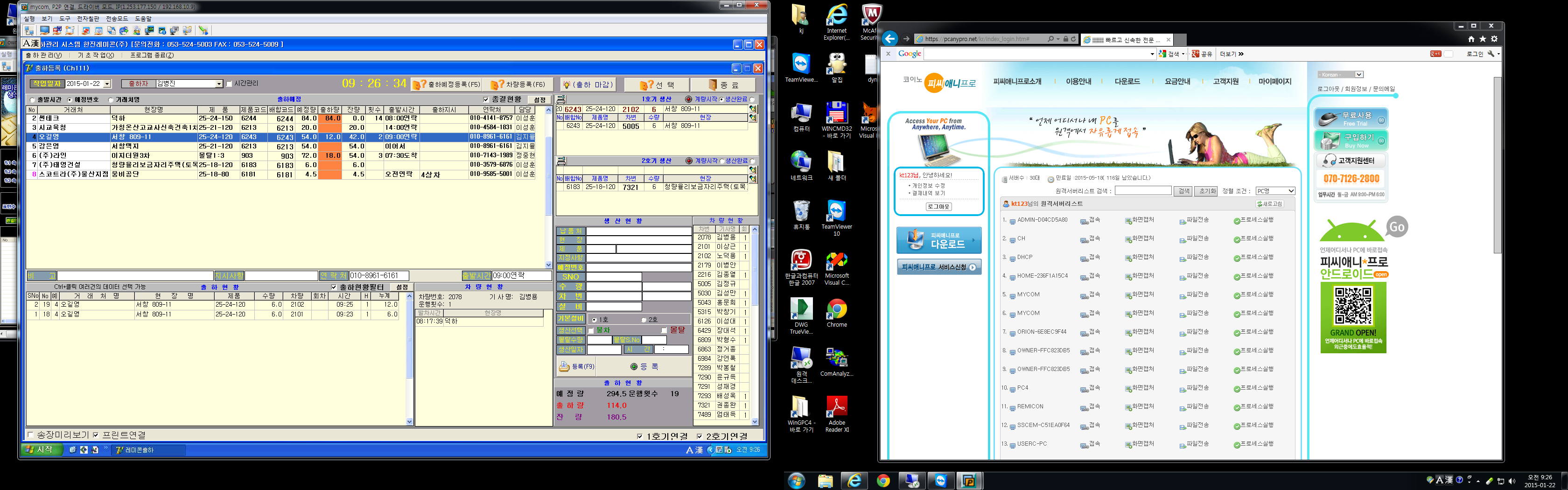The height and width of the screenshot is (490, 1568).
Task: Click browser back arrow button
Action: click(890, 39)
